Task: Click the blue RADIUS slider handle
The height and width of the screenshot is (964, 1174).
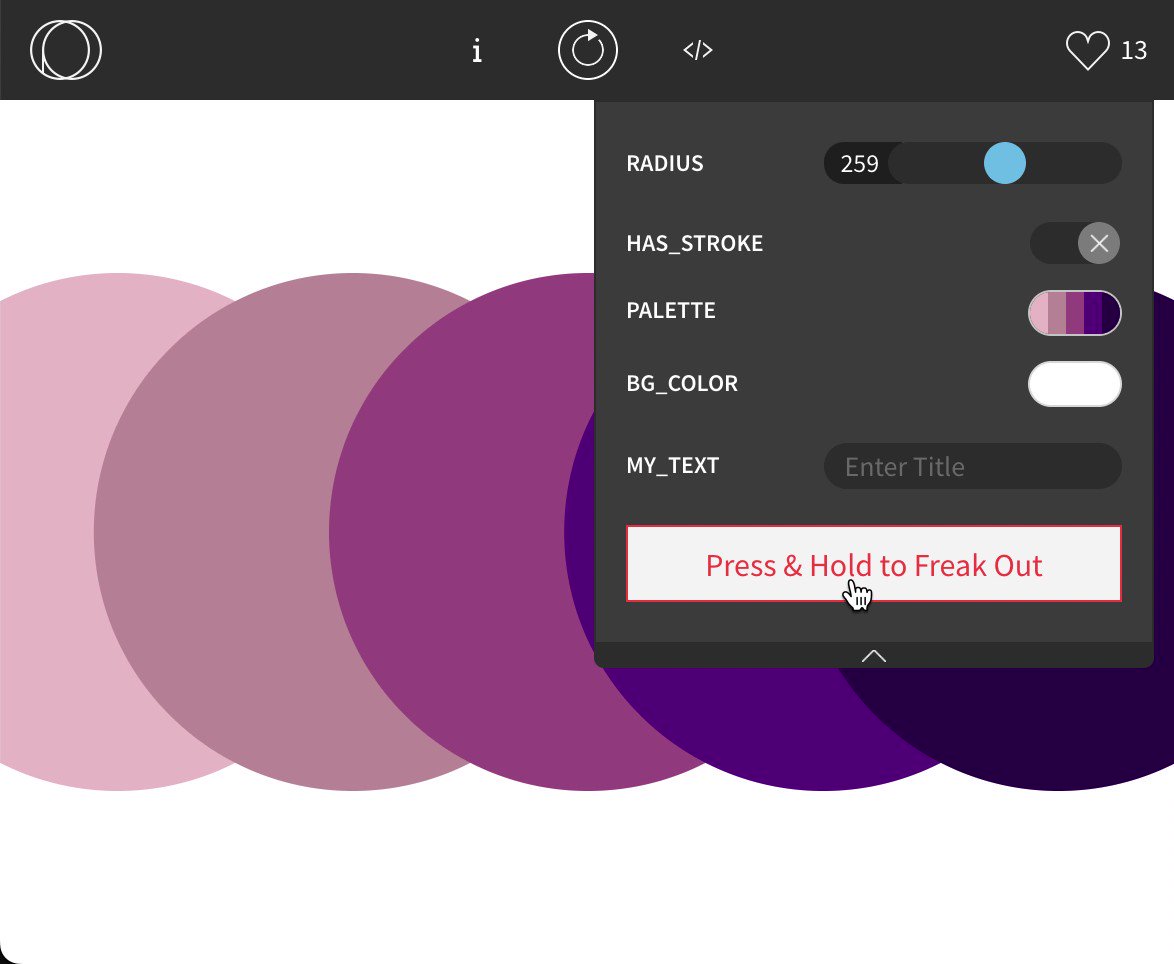Action: coord(1004,163)
